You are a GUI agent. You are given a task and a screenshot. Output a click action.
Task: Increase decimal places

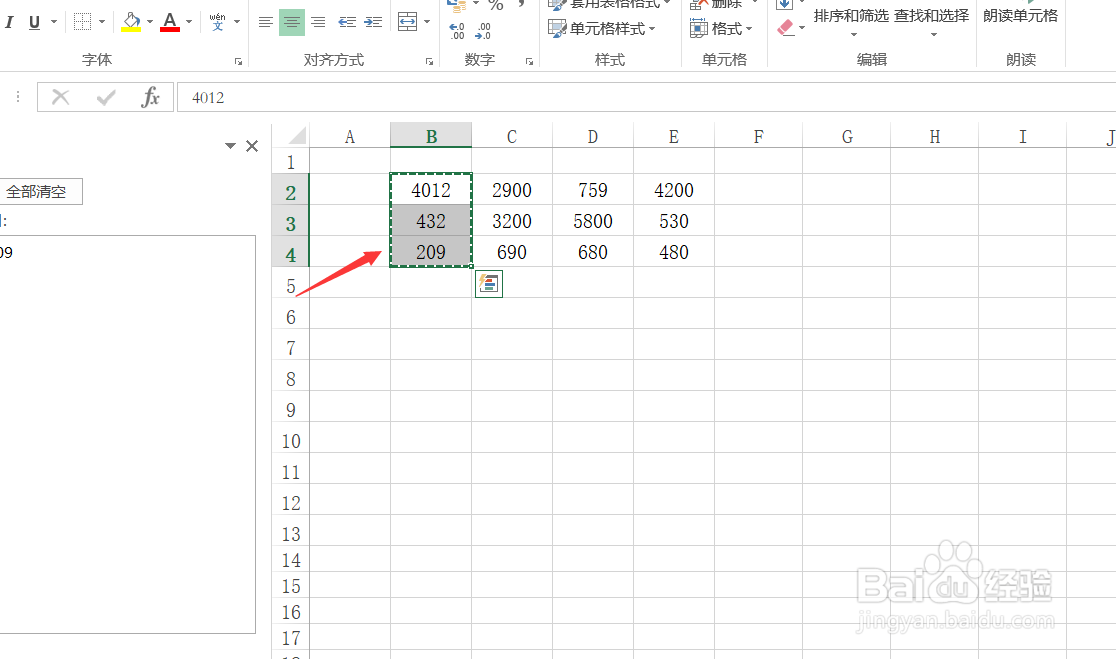coord(457,31)
